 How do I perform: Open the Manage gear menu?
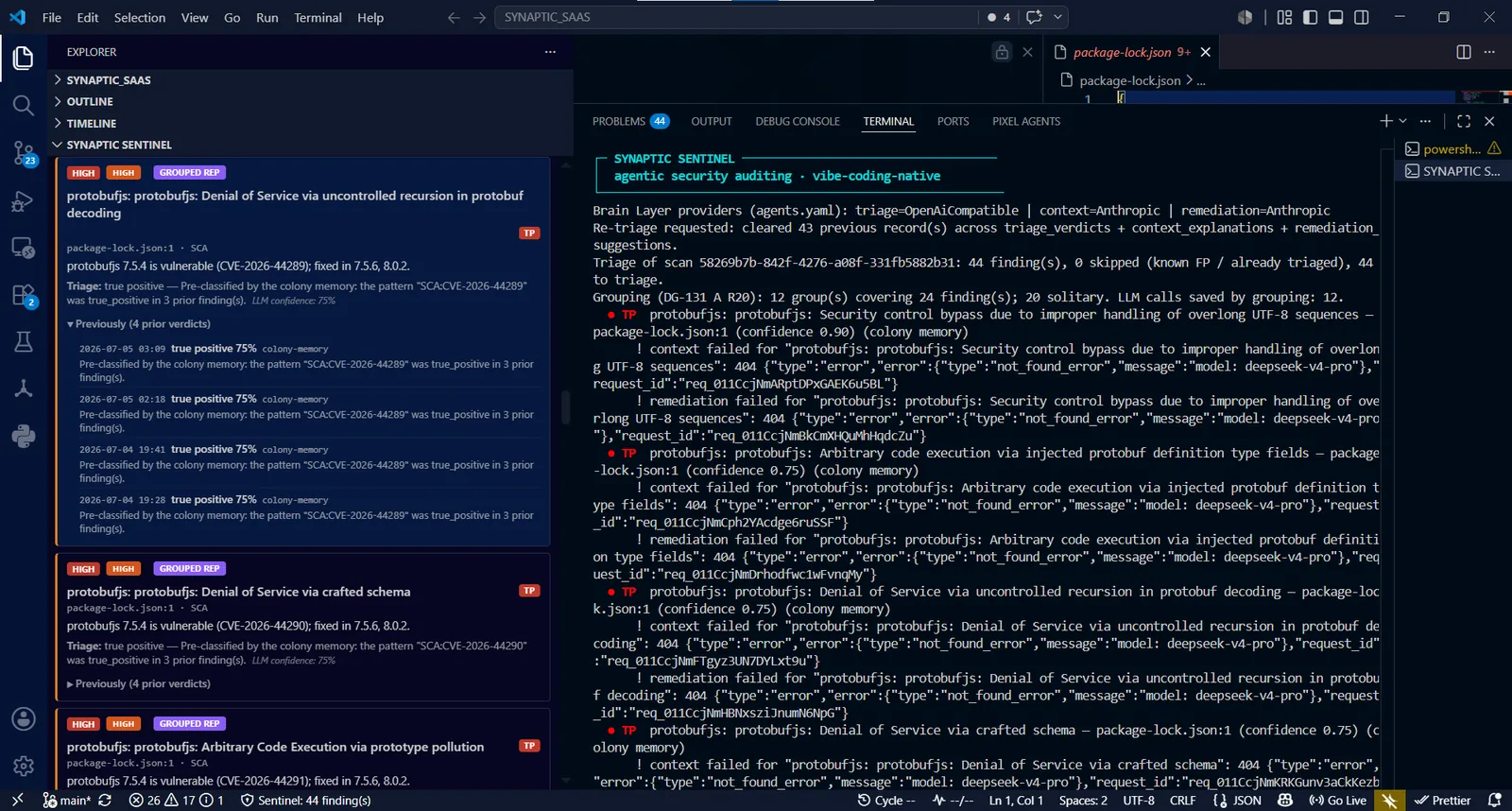point(24,766)
